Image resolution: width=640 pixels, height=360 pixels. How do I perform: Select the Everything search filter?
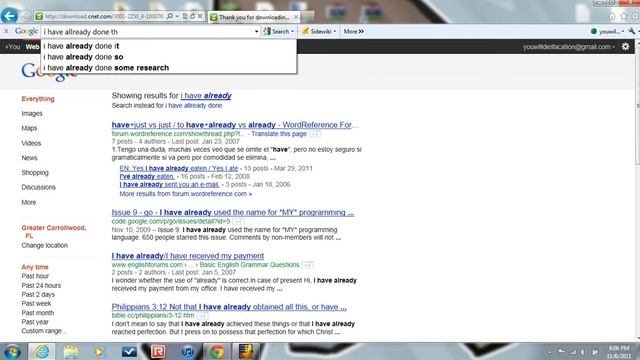[x=38, y=99]
